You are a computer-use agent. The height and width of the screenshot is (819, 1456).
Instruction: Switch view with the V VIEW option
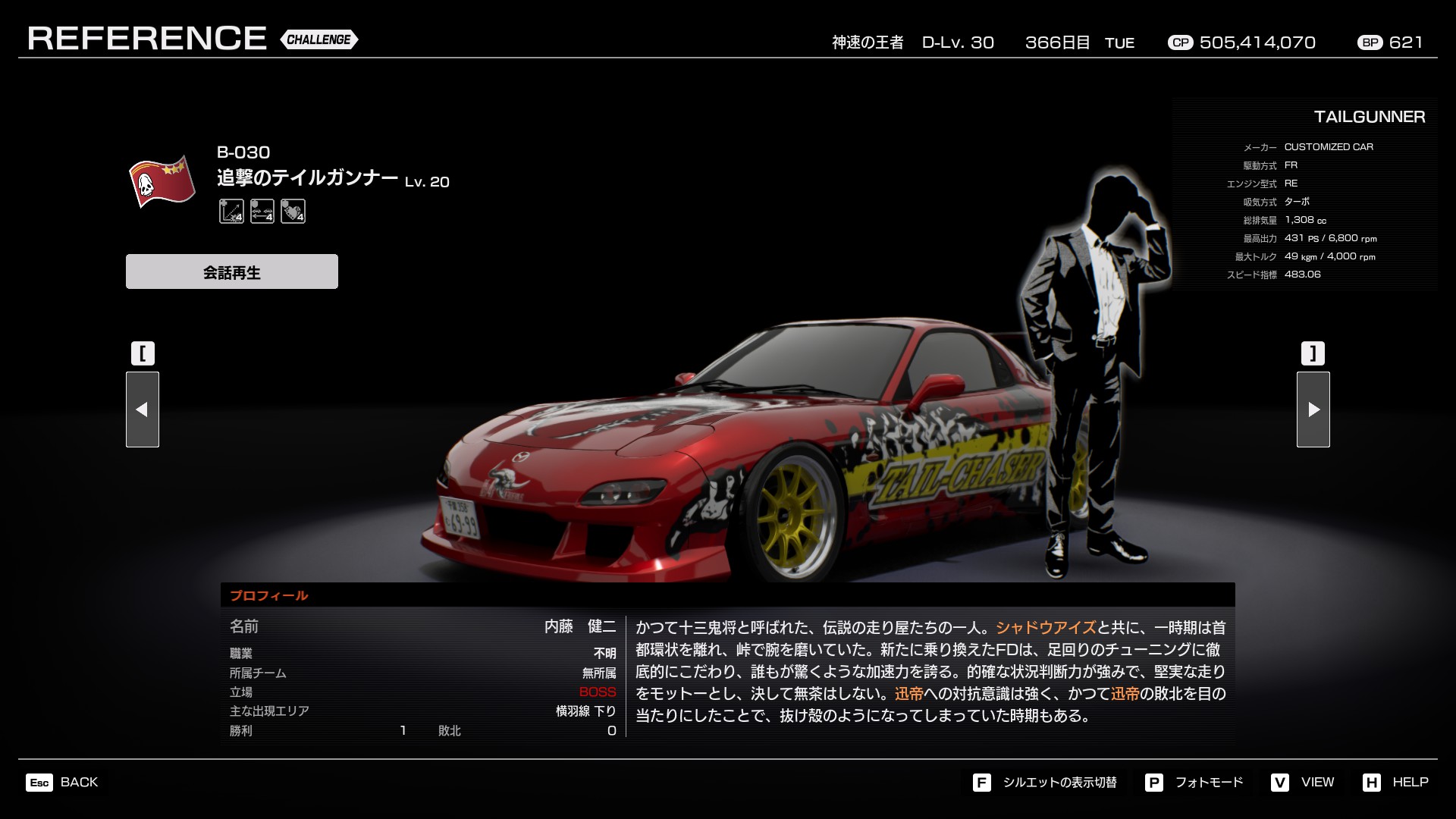(x=1302, y=783)
